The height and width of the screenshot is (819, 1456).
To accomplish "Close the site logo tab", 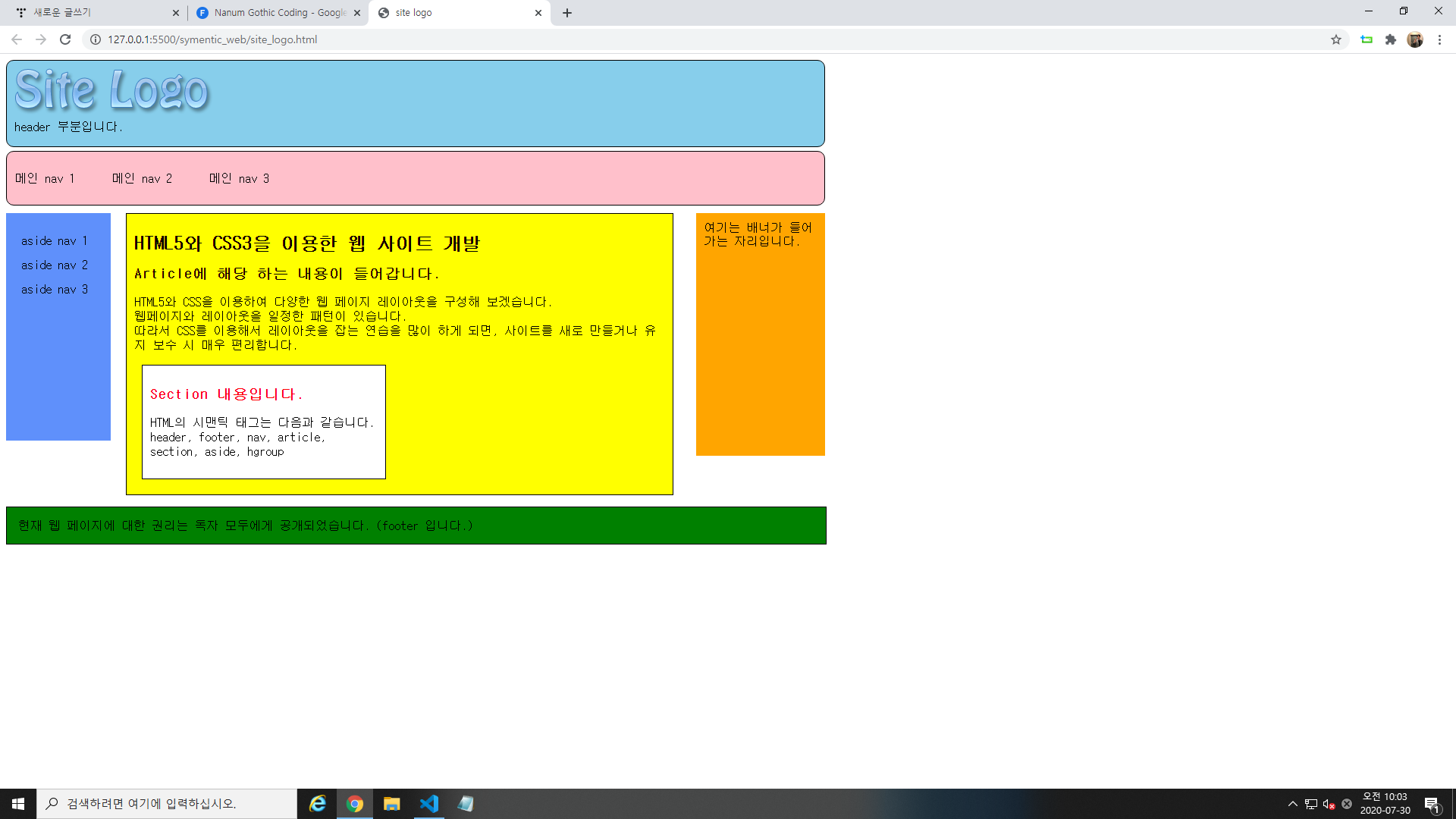I will pyautogui.click(x=538, y=13).
